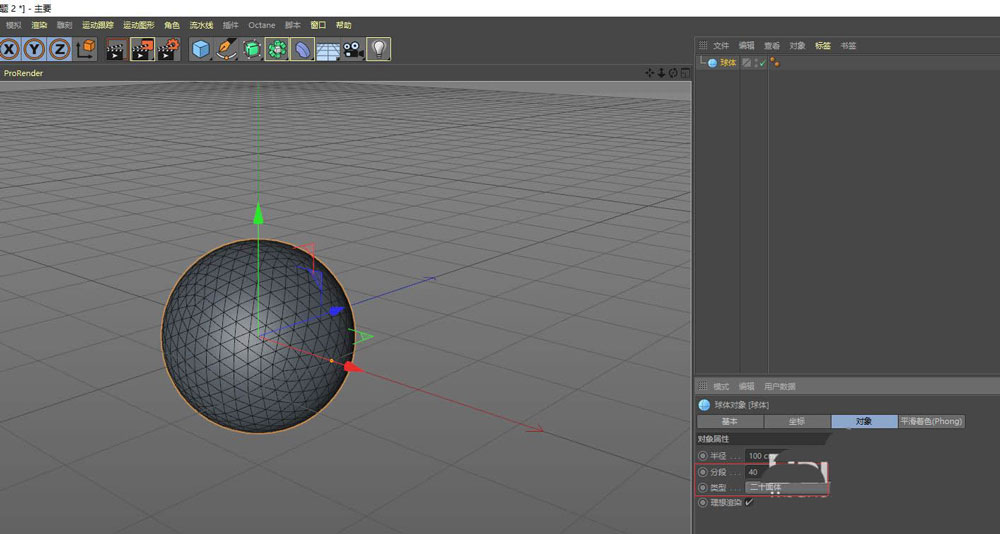Select the 球体 object in object manager
The width and height of the screenshot is (1000, 534).
point(727,63)
